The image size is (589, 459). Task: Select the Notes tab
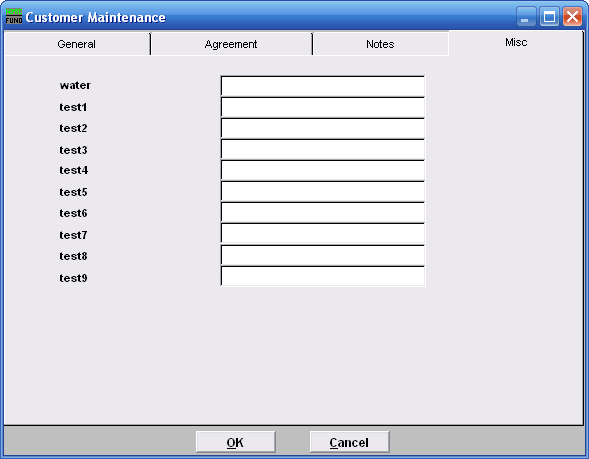click(x=380, y=44)
